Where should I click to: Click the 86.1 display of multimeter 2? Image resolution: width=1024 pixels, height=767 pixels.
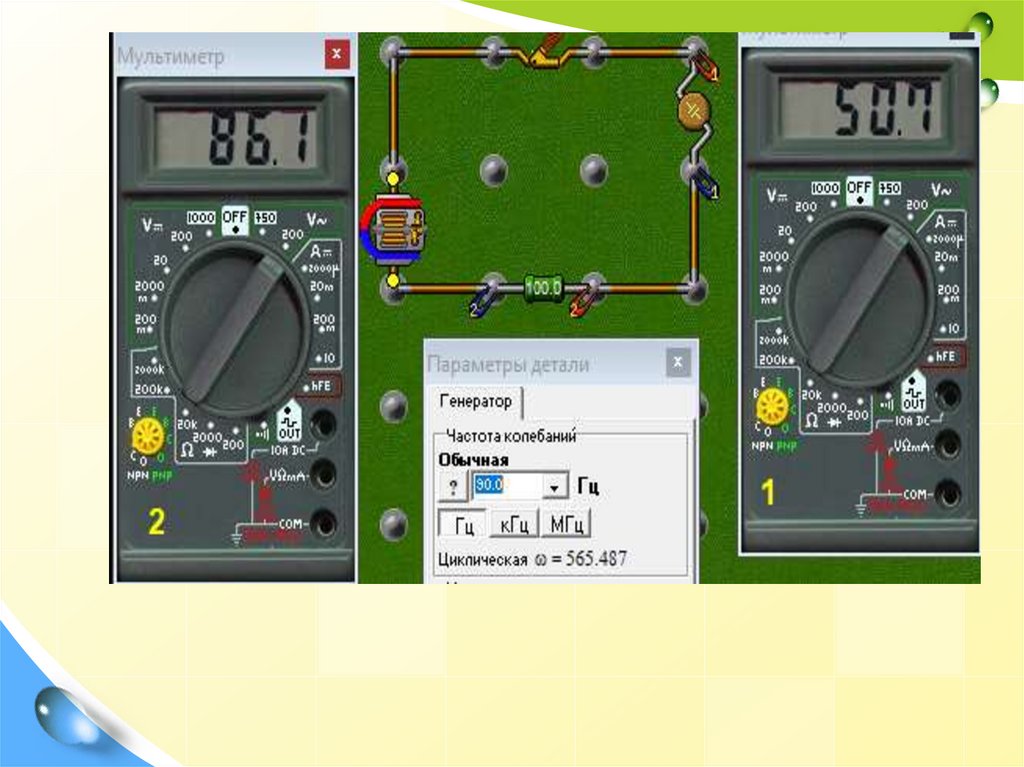(x=236, y=138)
